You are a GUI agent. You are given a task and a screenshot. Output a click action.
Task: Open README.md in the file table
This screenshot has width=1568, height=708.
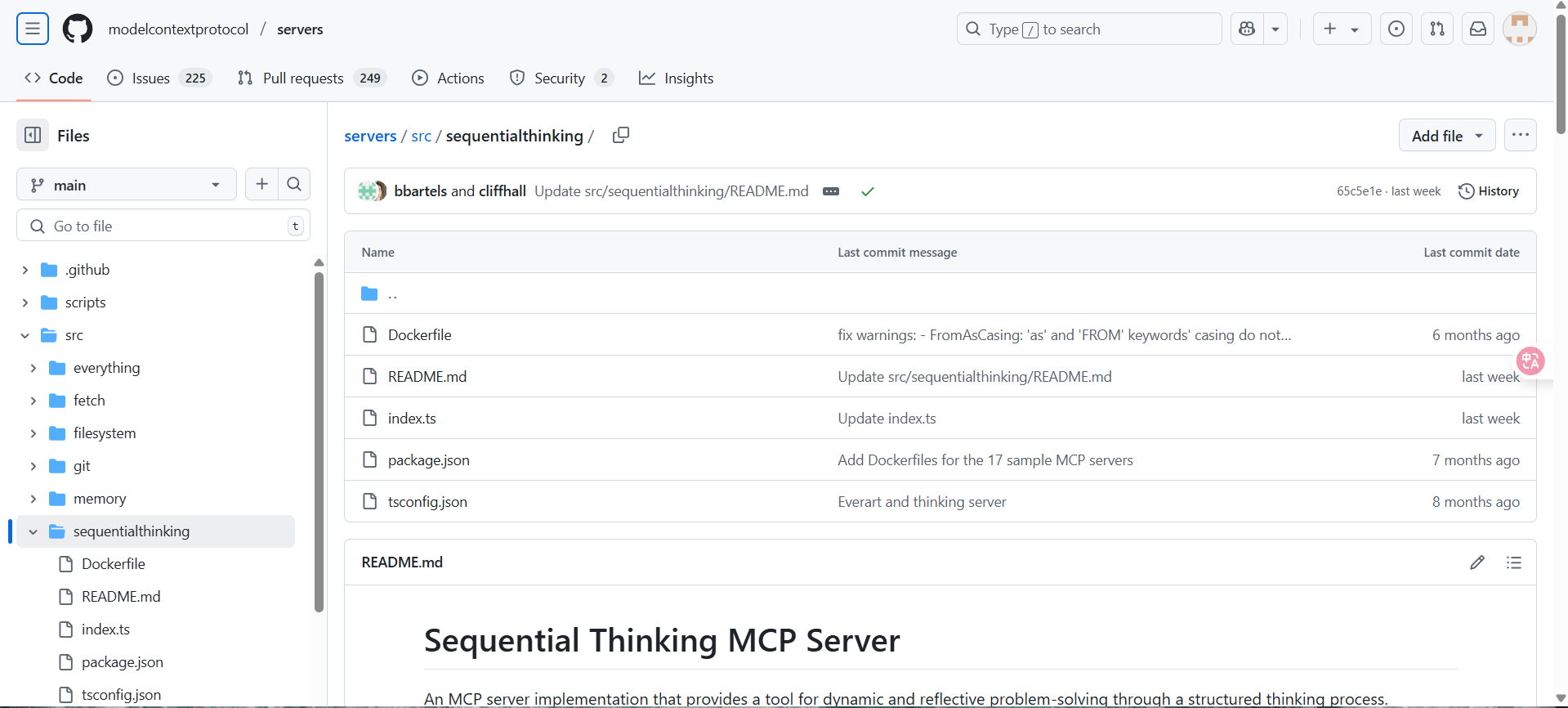point(427,376)
